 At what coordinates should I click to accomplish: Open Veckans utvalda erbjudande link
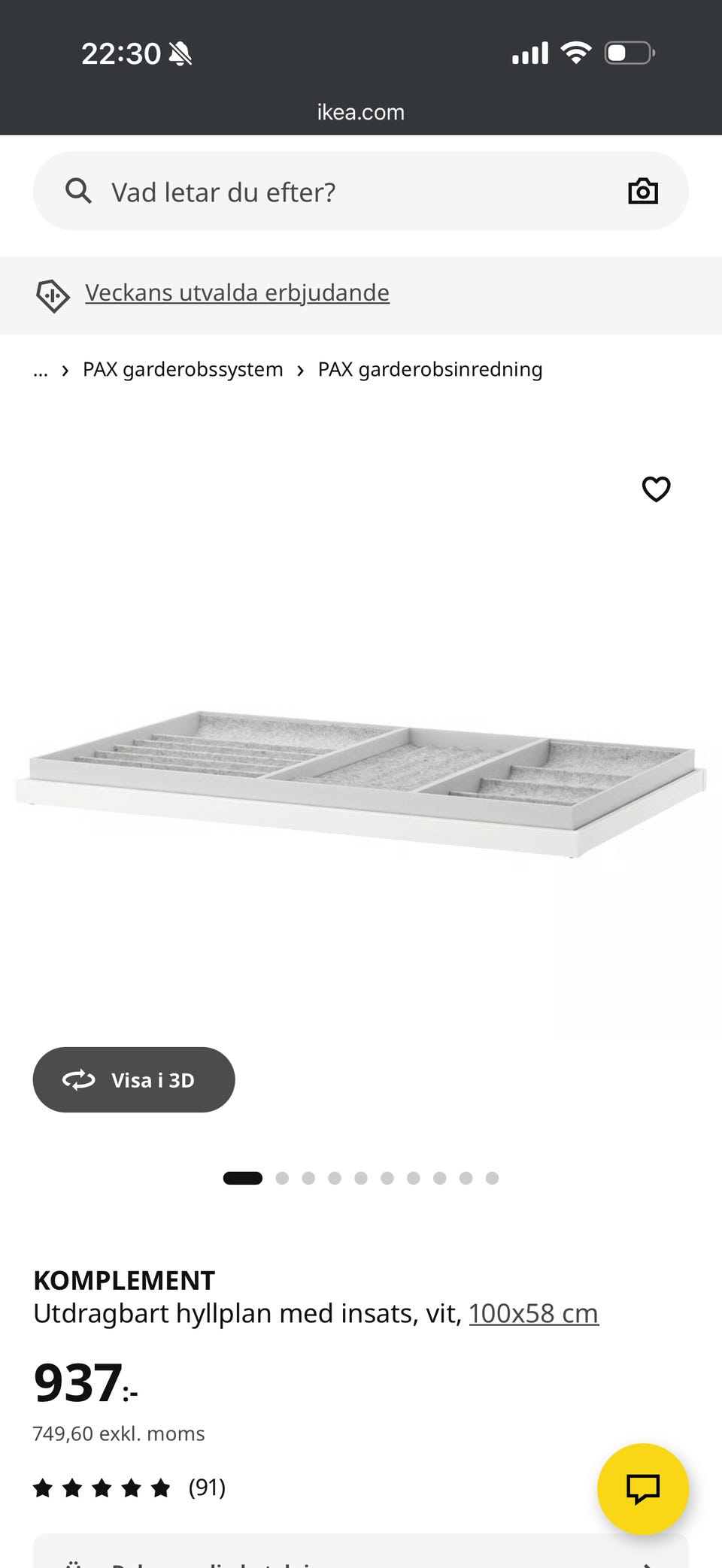click(x=237, y=292)
